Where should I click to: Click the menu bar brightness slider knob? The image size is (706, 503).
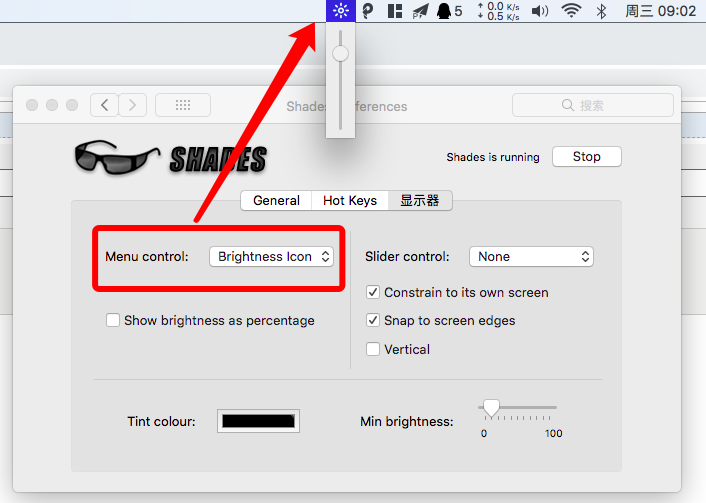tap(340, 54)
